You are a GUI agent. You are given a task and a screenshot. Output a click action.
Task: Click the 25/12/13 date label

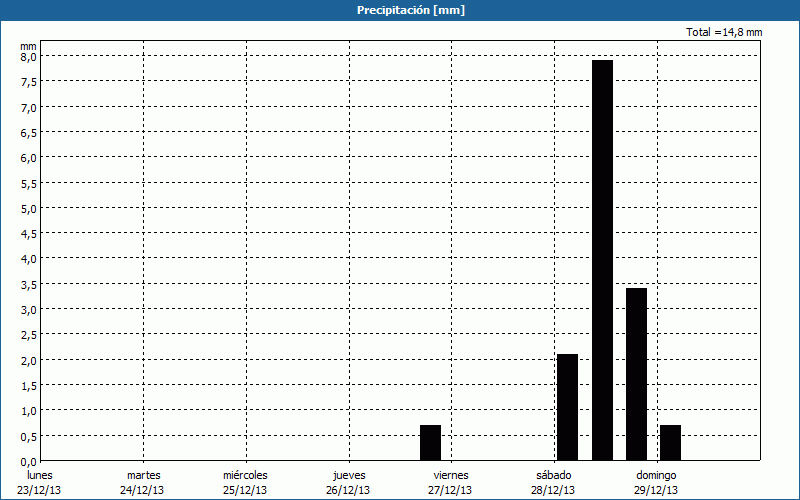pyautogui.click(x=245, y=490)
